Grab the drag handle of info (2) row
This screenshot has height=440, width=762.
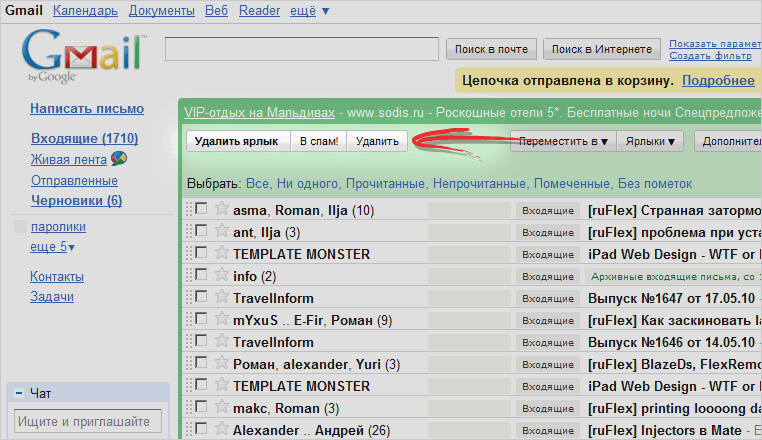[x=189, y=276]
